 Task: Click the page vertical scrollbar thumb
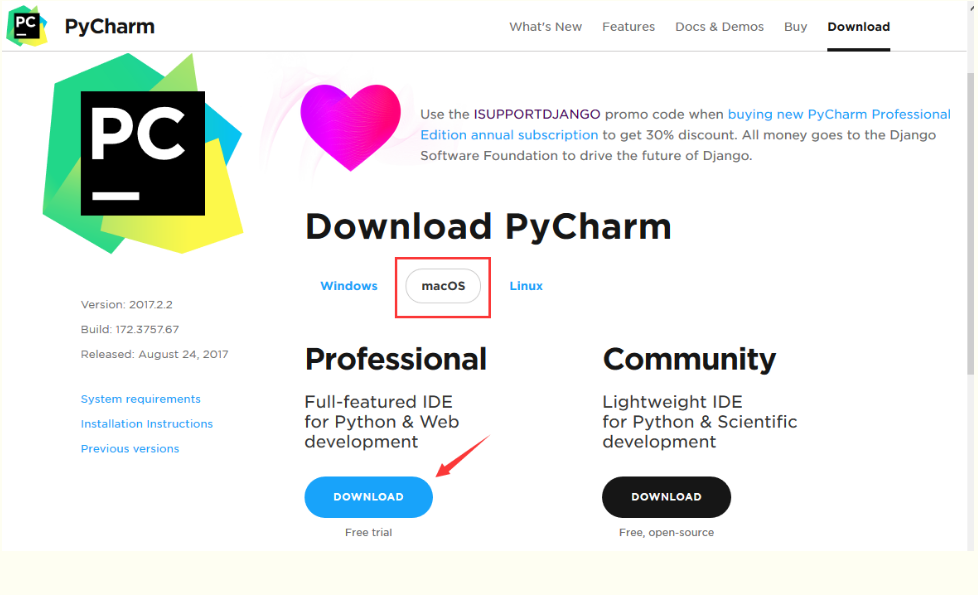click(970, 223)
